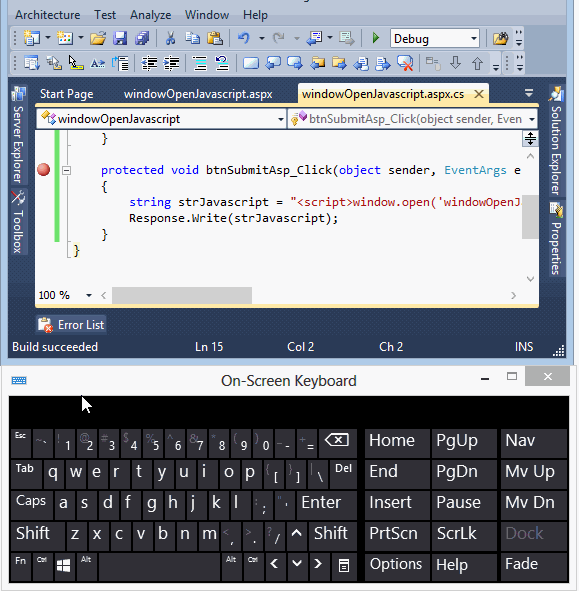579x591 pixels.
Task: Open the Add New Item dropdown arrow
Action: (x=81, y=38)
